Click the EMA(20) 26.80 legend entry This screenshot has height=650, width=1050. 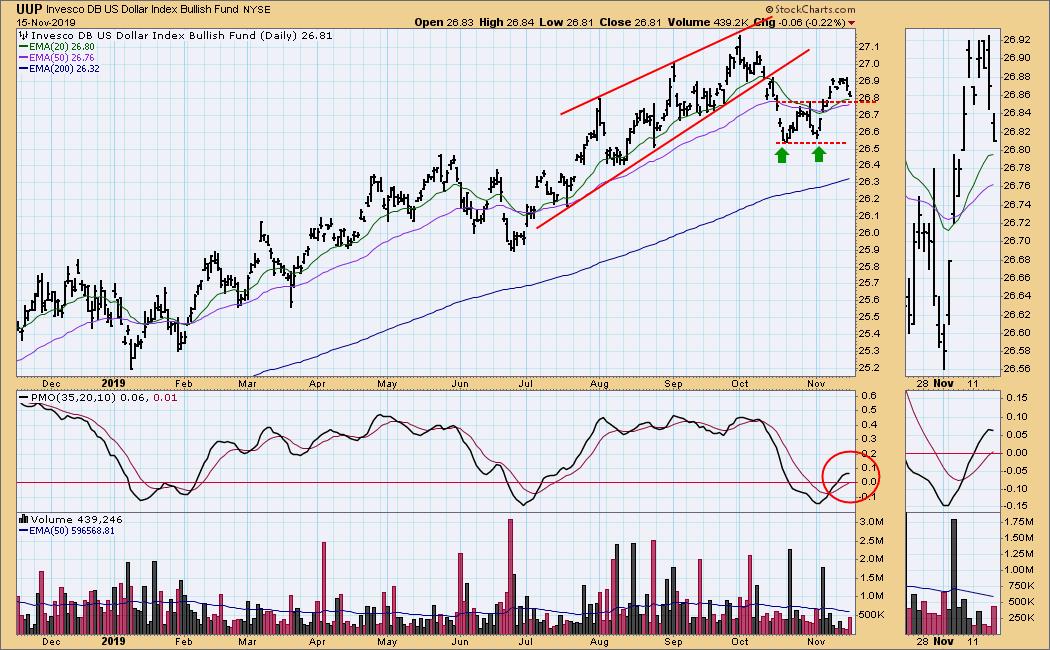coord(62,47)
